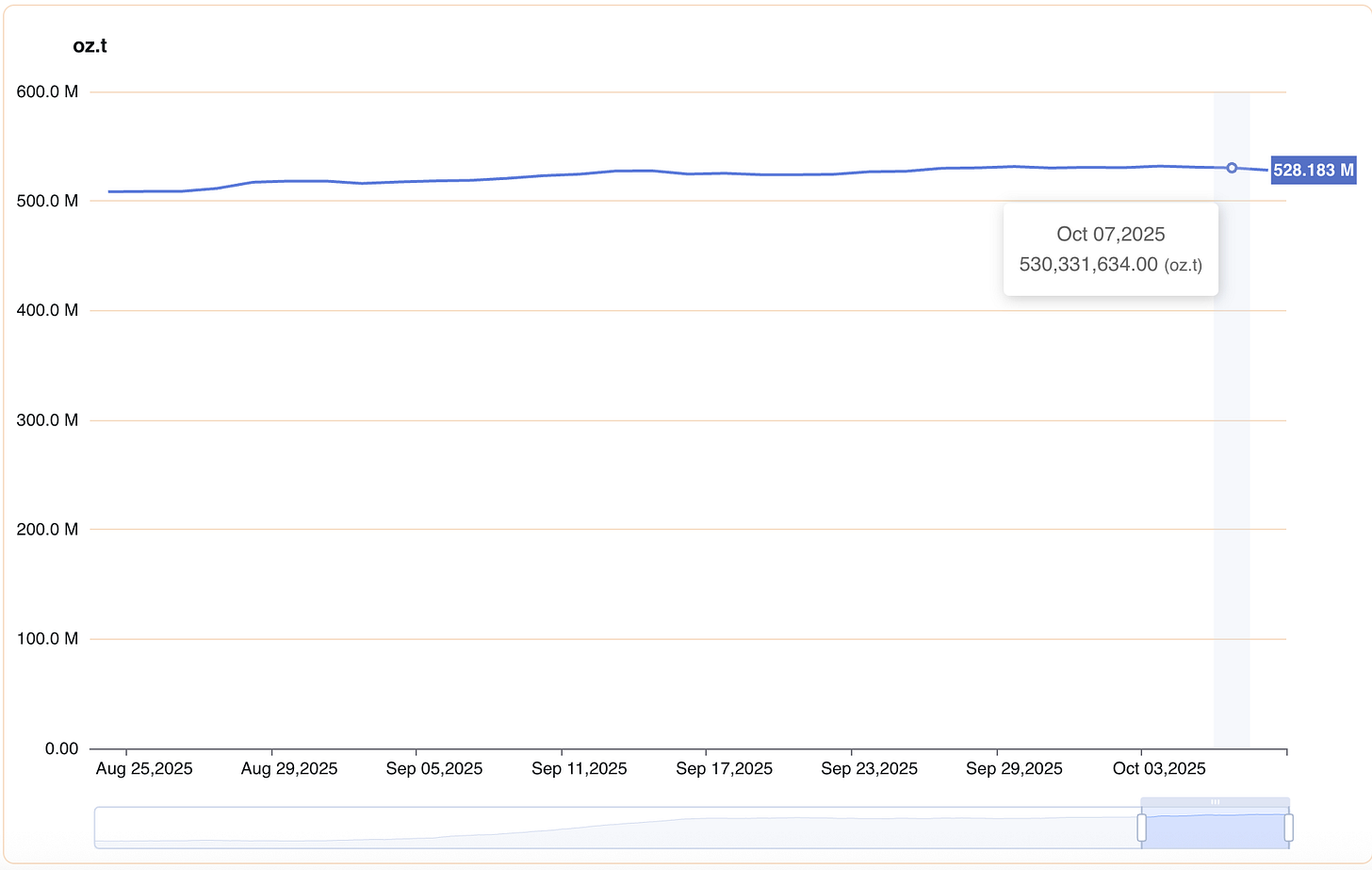Screen dimensions: 1372x870
Task: Click the grip bar above the selected range
Action: 1215,802
